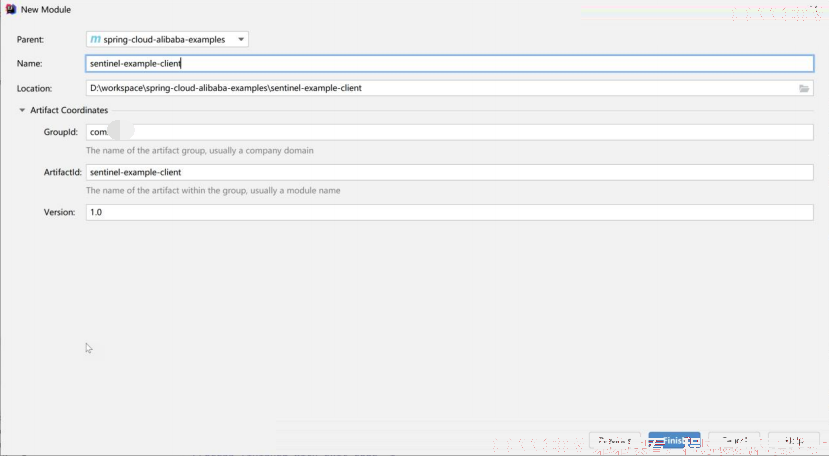Click into the Name input field

click(449, 63)
